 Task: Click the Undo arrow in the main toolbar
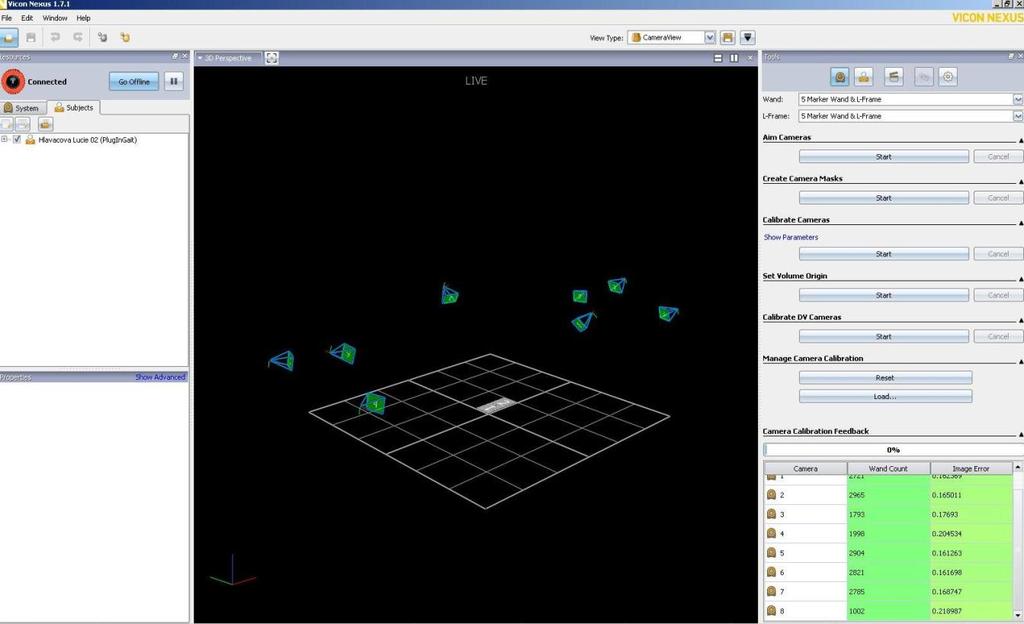(x=55, y=37)
